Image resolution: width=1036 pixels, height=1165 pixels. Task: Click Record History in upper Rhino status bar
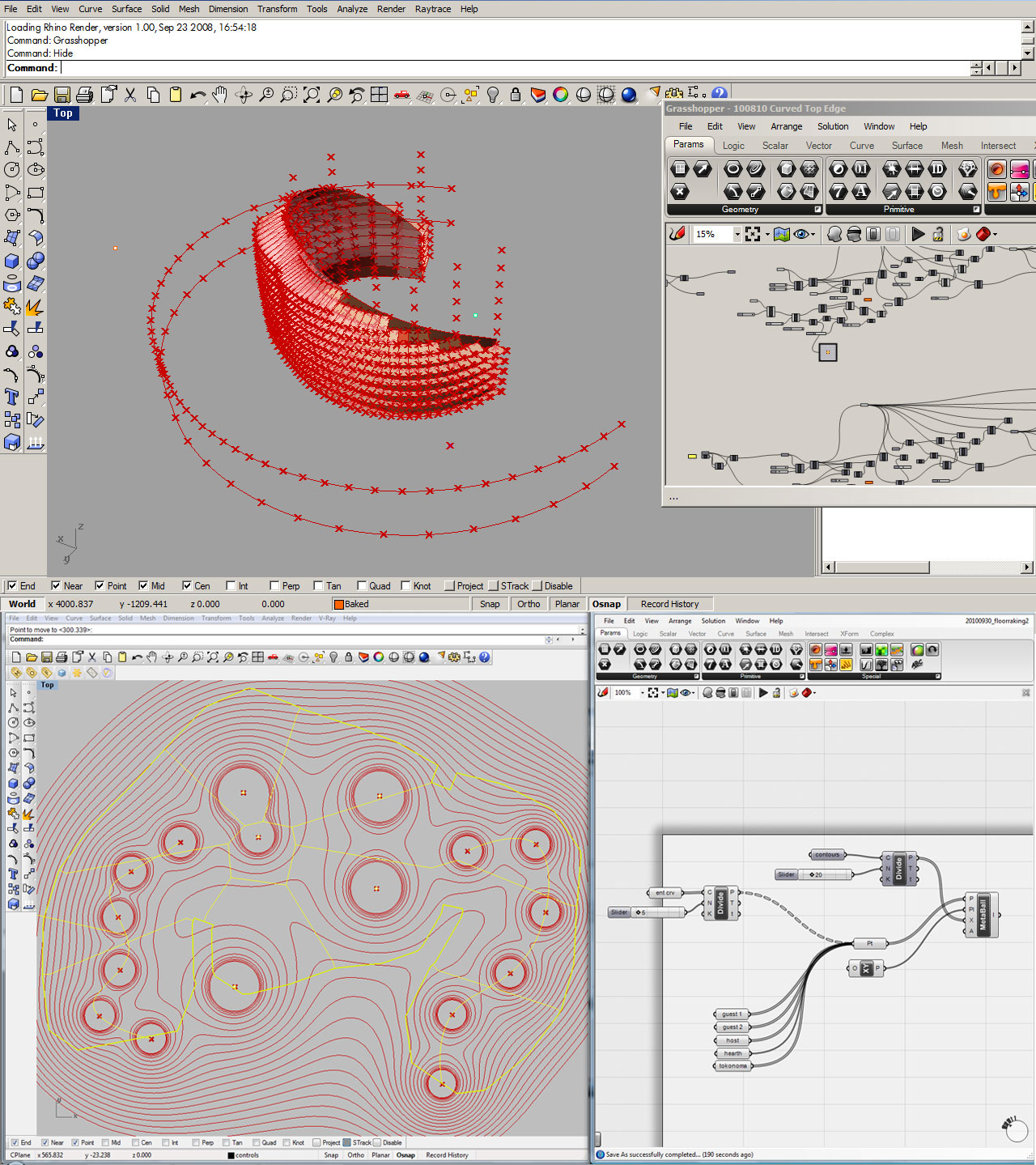(669, 604)
